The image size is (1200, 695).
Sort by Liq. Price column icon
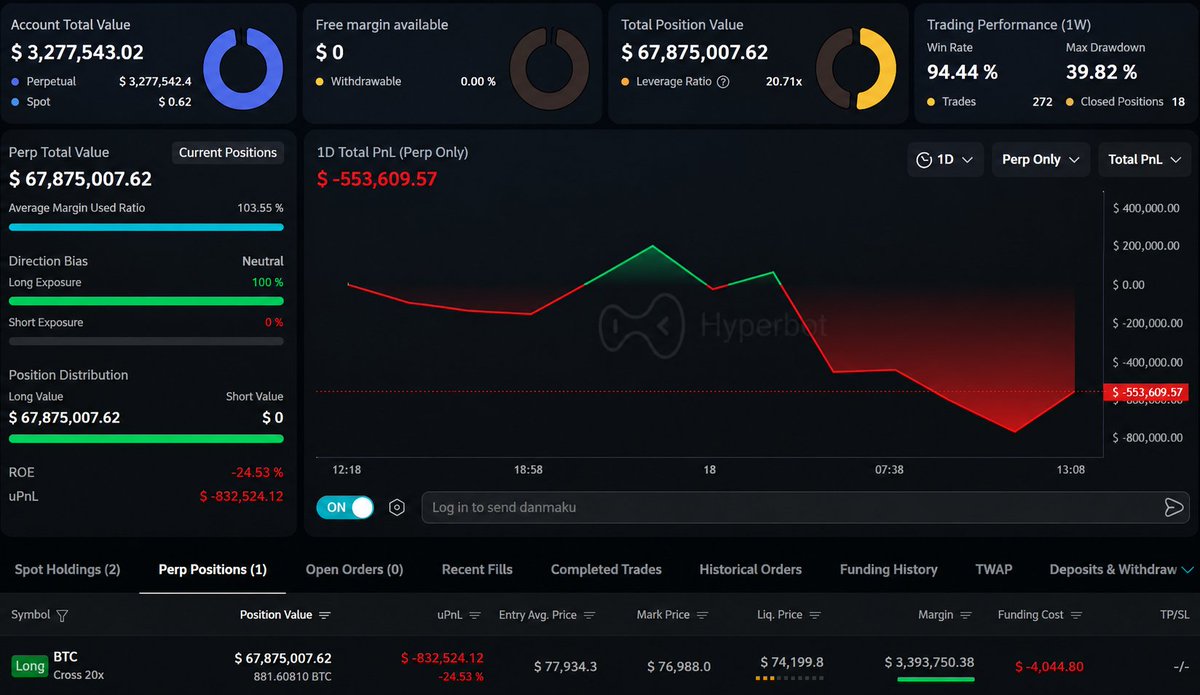click(x=815, y=615)
